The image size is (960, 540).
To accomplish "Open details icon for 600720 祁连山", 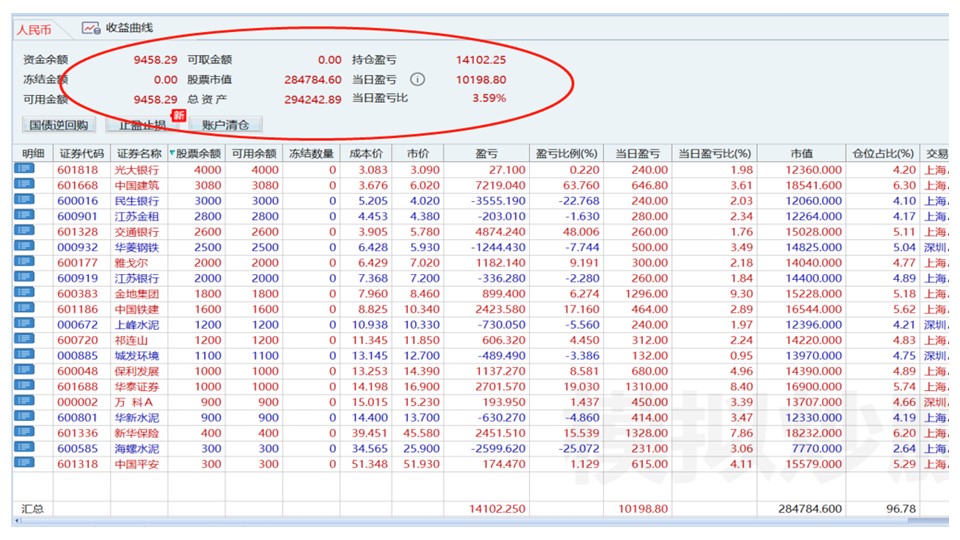I will (24, 339).
